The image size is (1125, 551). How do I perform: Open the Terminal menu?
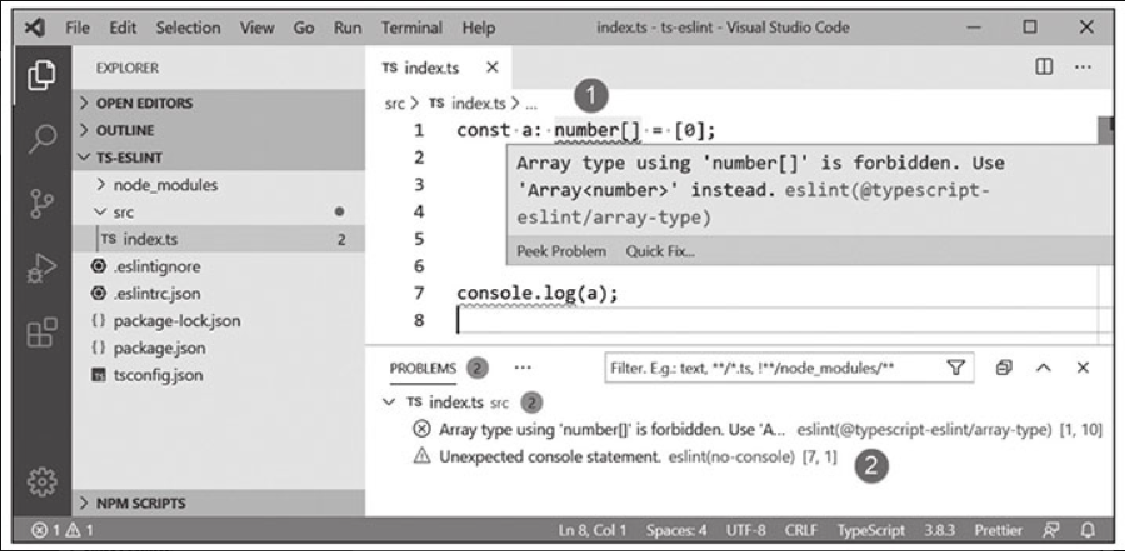(412, 28)
